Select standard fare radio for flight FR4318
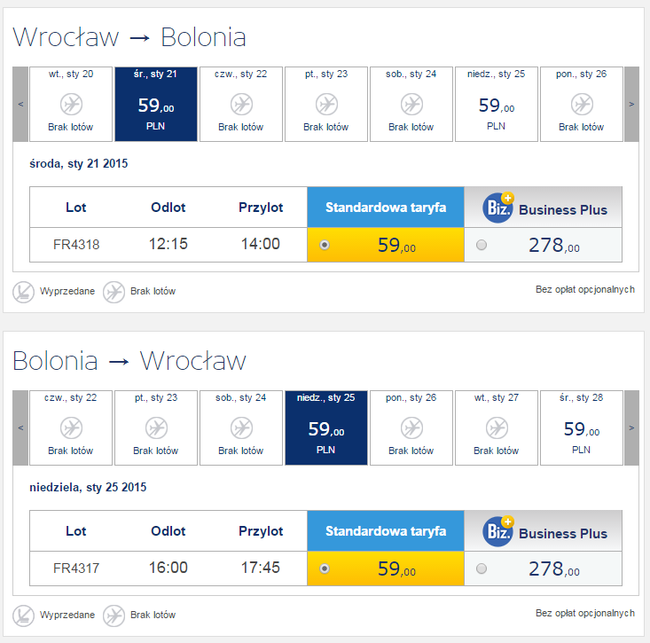The width and height of the screenshot is (650, 643). [x=324, y=244]
